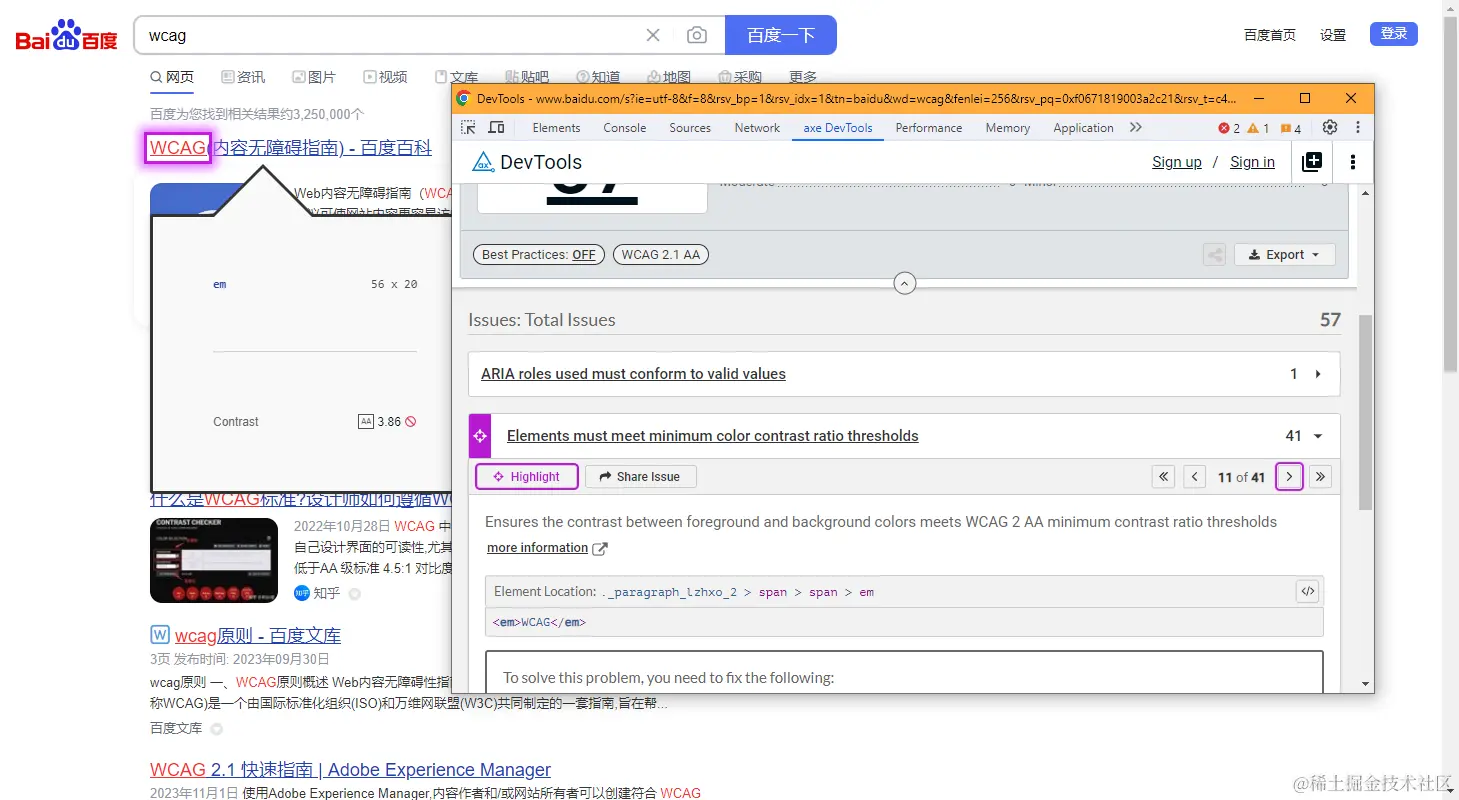Start a new axe scan icon
The image size is (1459, 800).
(x=1312, y=162)
